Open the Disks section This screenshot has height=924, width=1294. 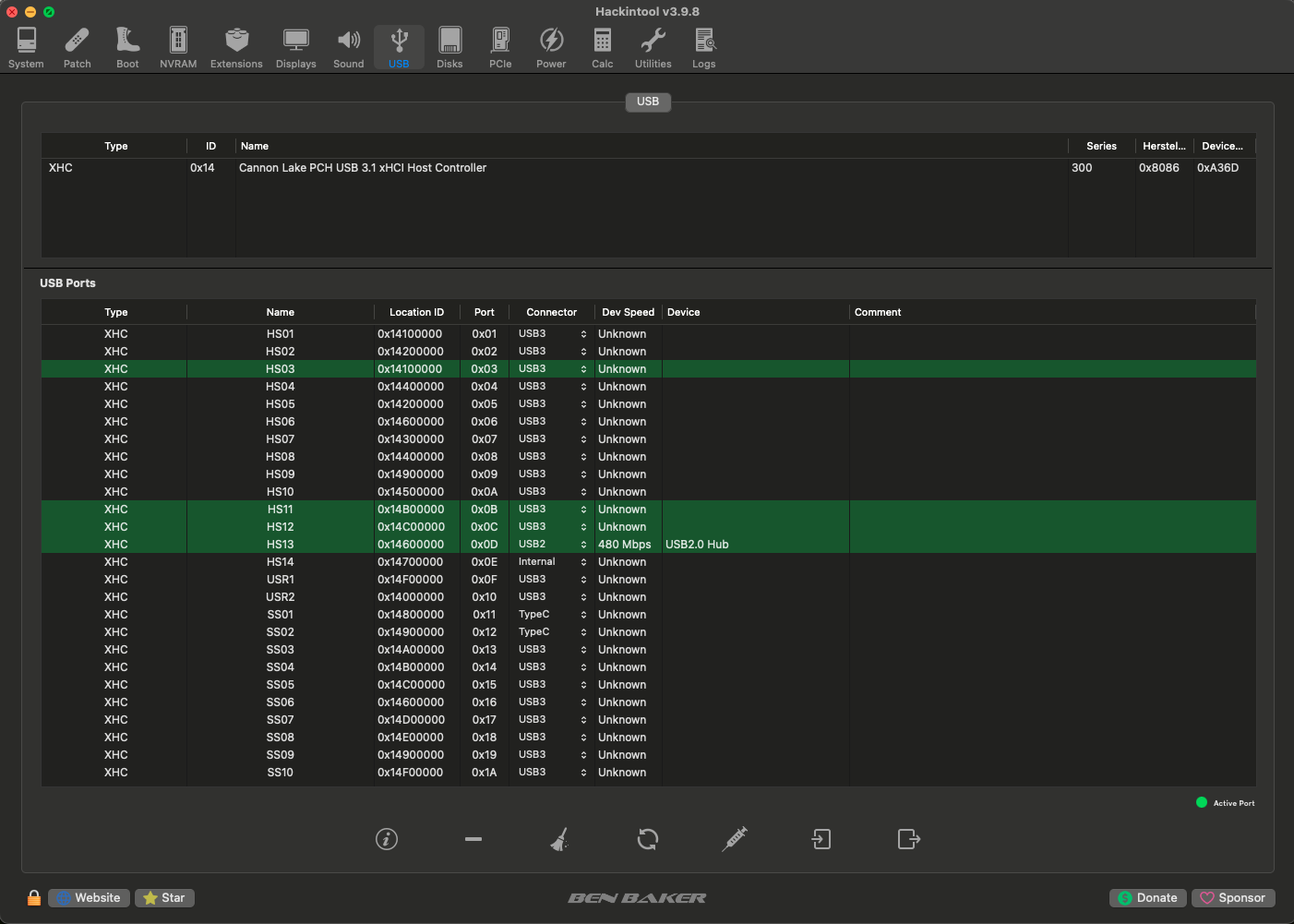pos(449,48)
